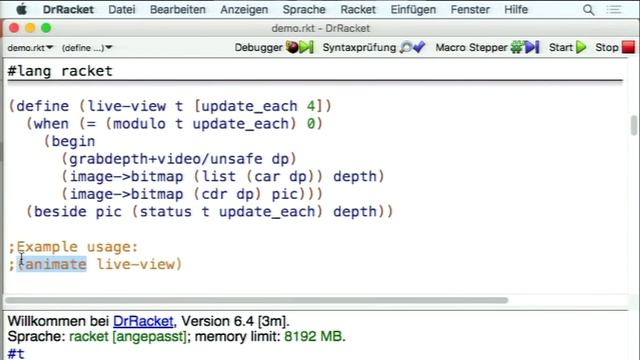Screen dimensions: 640x360
Task: Click the 'live-view' function name in define
Action: coord(127,106)
